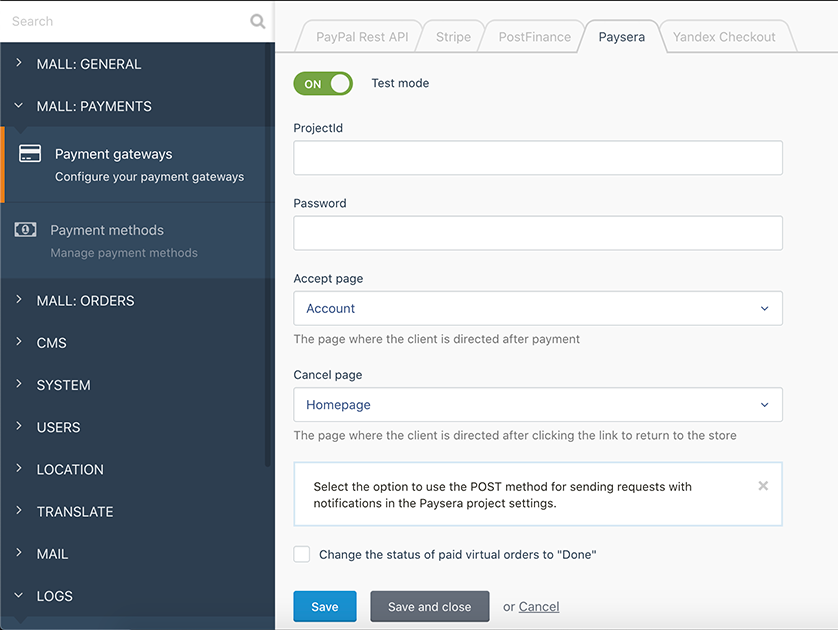Image resolution: width=838 pixels, height=630 pixels.
Task: Click the search magnifier icon
Action: [x=258, y=21]
